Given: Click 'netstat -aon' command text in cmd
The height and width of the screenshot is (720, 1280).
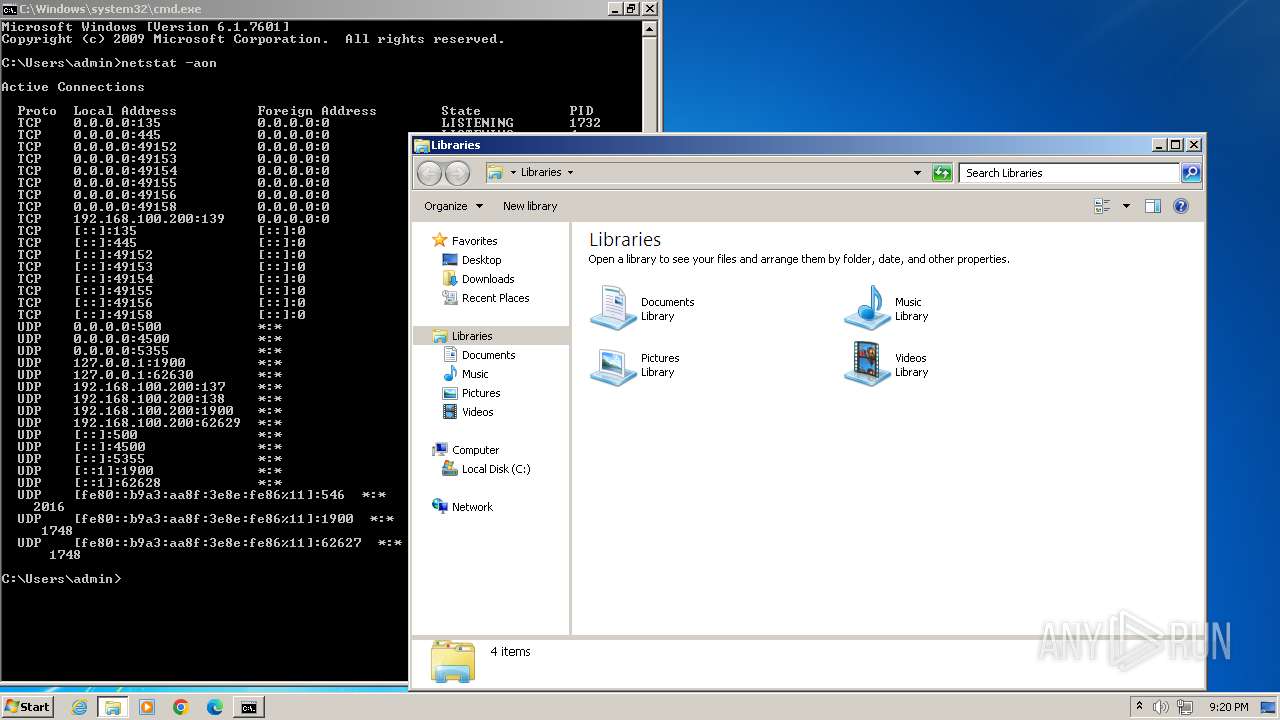Looking at the screenshot, I should 169,63.
